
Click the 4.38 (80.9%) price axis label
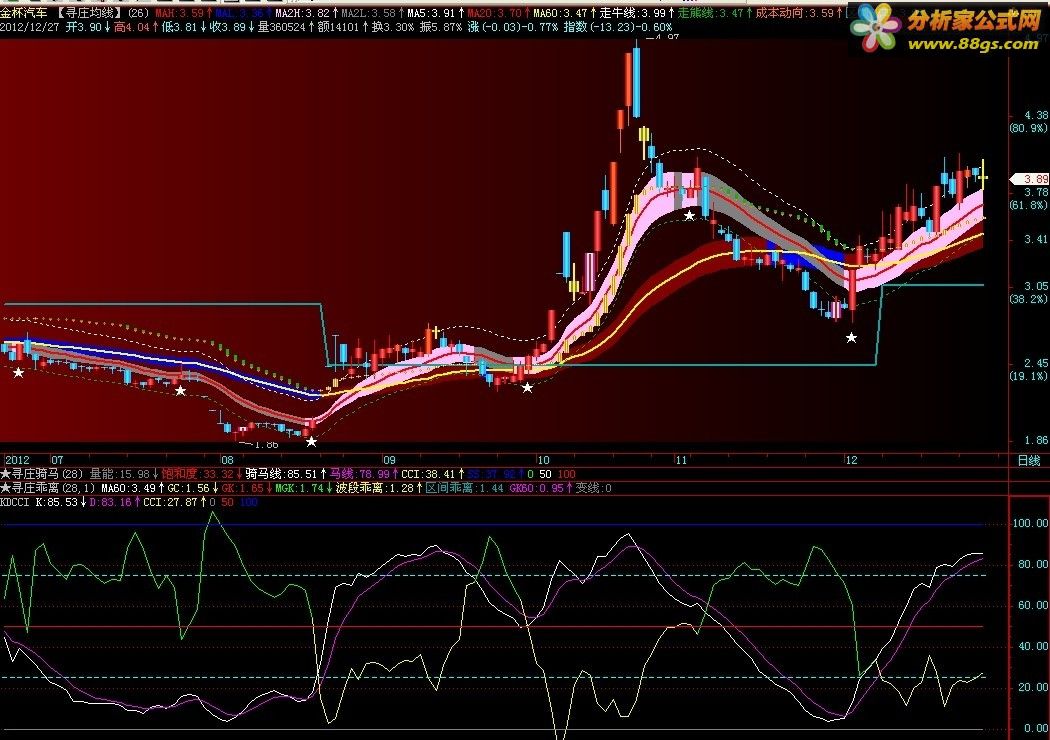point(1029,121)
